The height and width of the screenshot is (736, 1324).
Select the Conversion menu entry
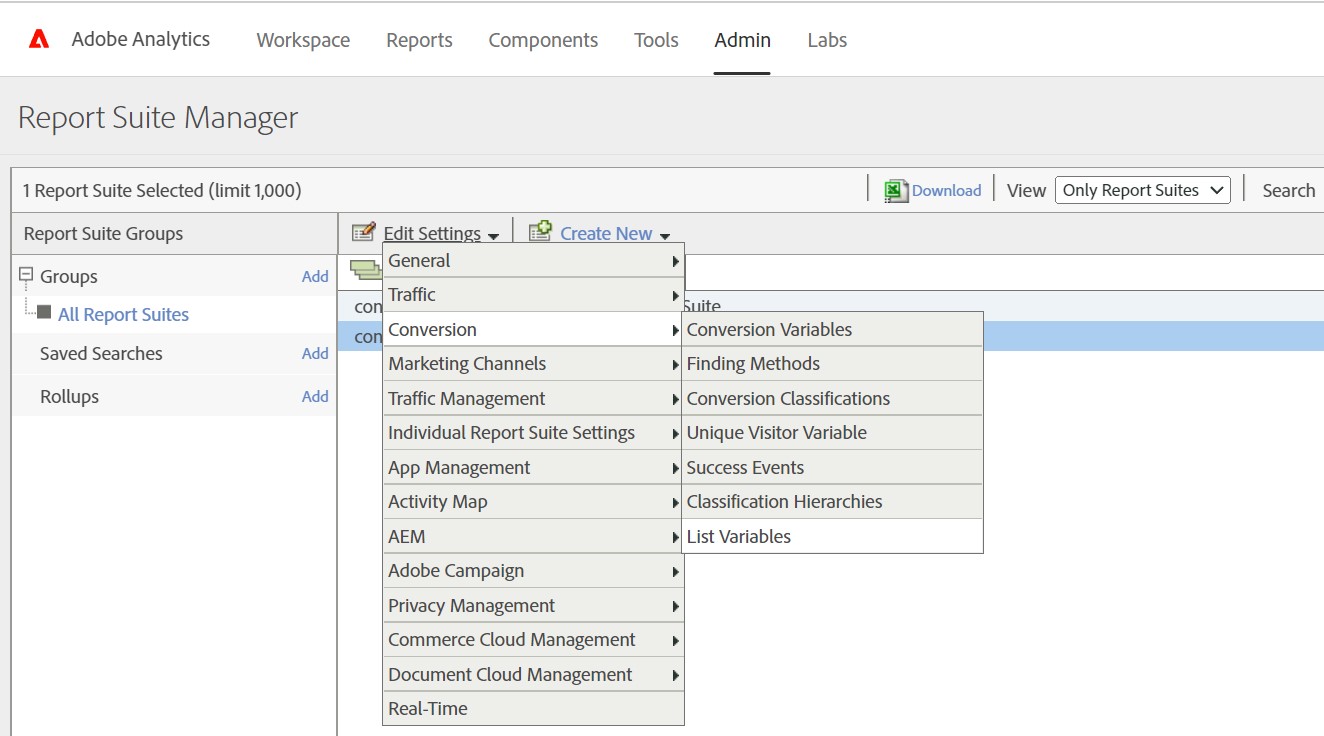coord(533,329)
